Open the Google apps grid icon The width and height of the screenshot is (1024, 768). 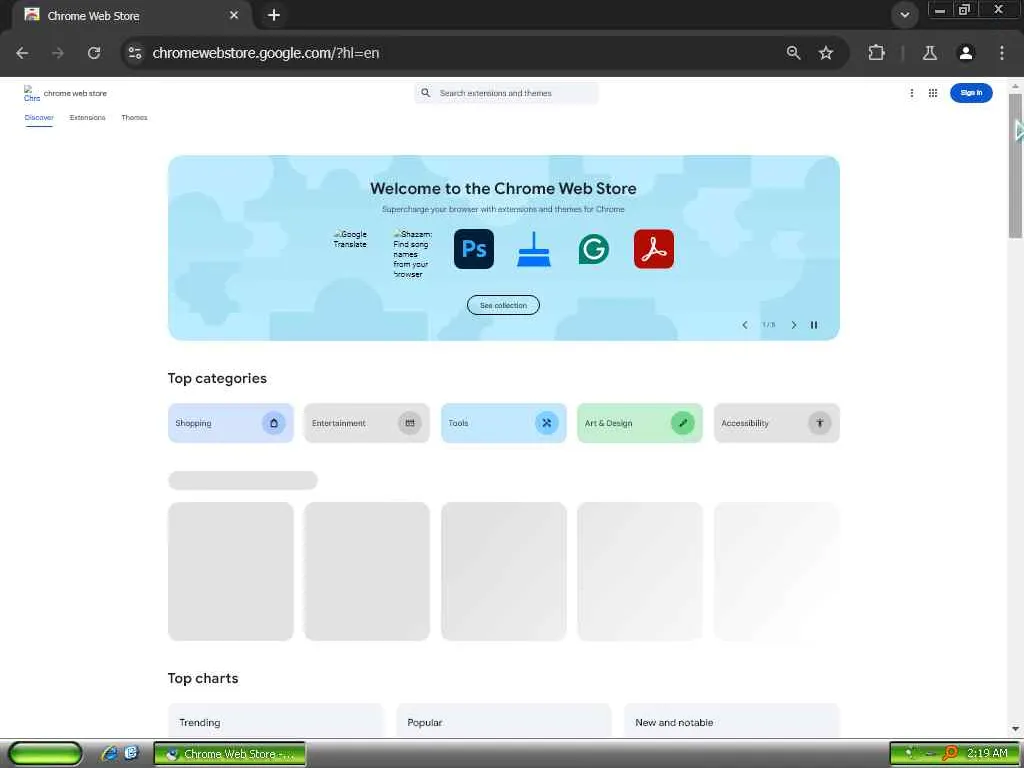coord(933,93)
